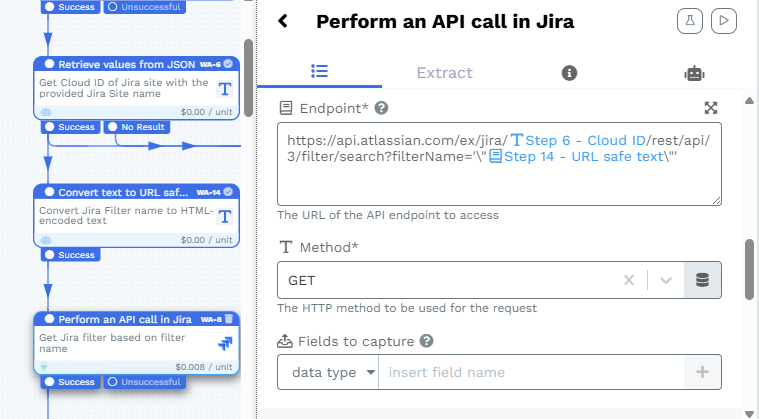
Task: Click the insert field name input
Action: 530,372
